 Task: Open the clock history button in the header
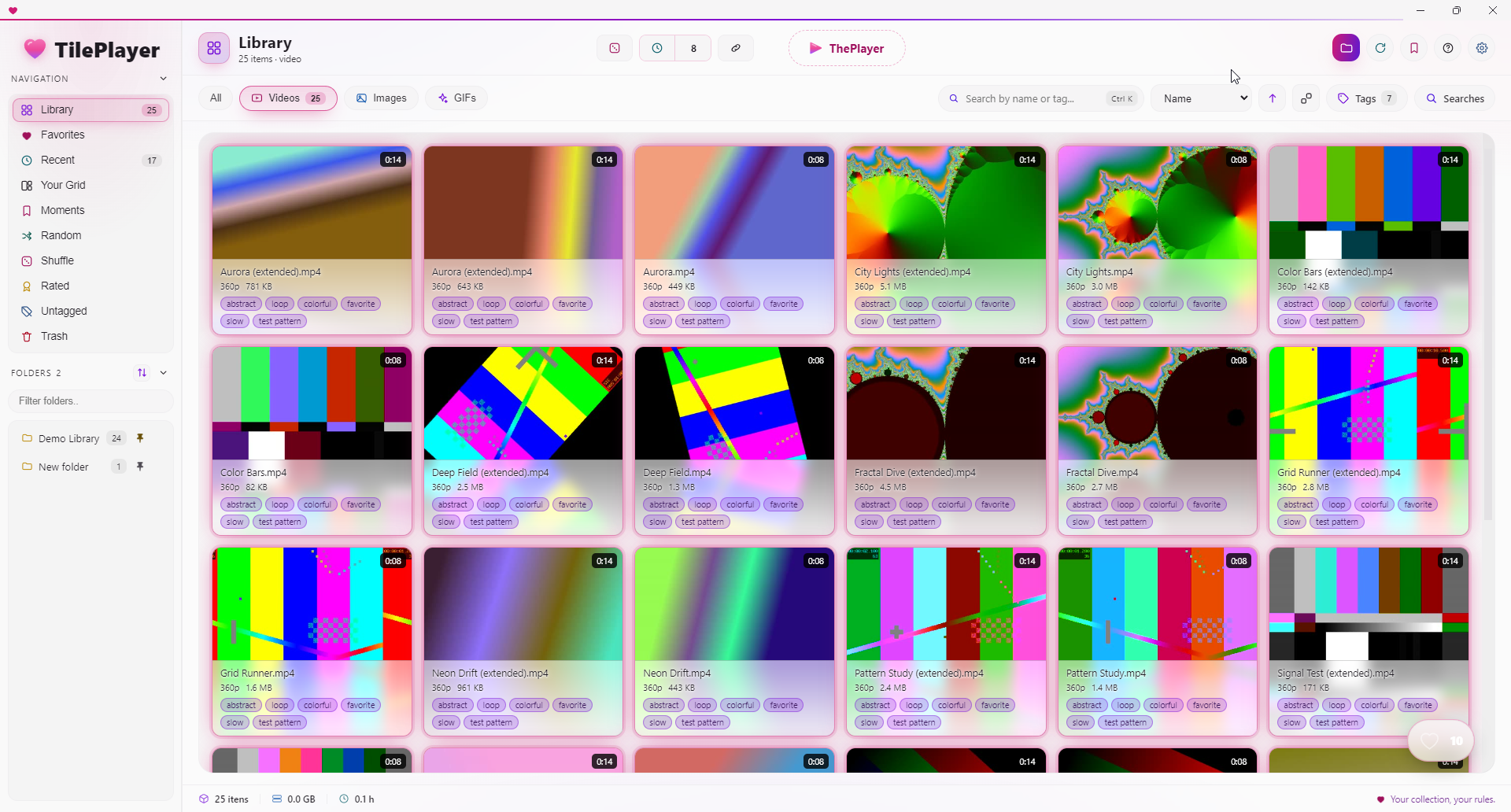[657, 48]
